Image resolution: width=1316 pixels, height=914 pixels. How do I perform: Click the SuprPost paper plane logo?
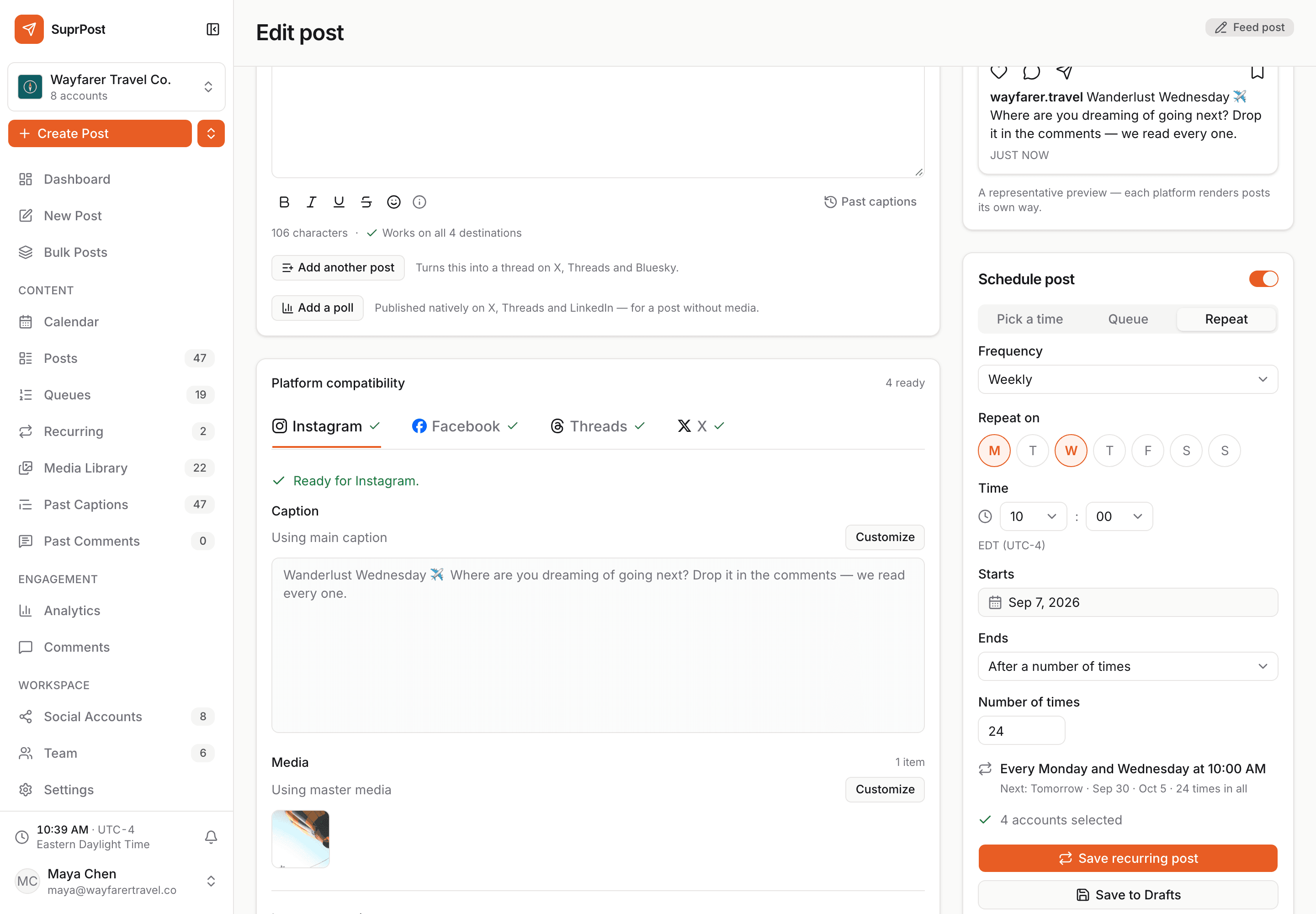29,29
